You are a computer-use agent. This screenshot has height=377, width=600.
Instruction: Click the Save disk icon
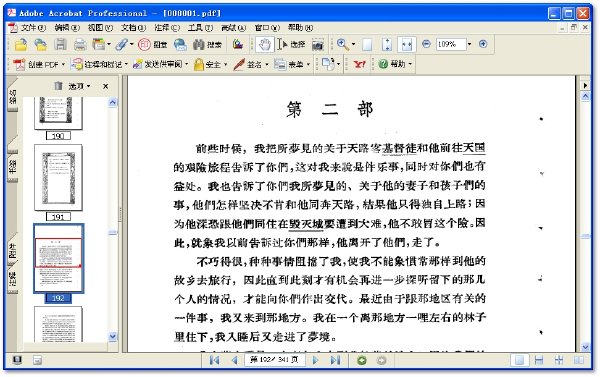(60, 45)
